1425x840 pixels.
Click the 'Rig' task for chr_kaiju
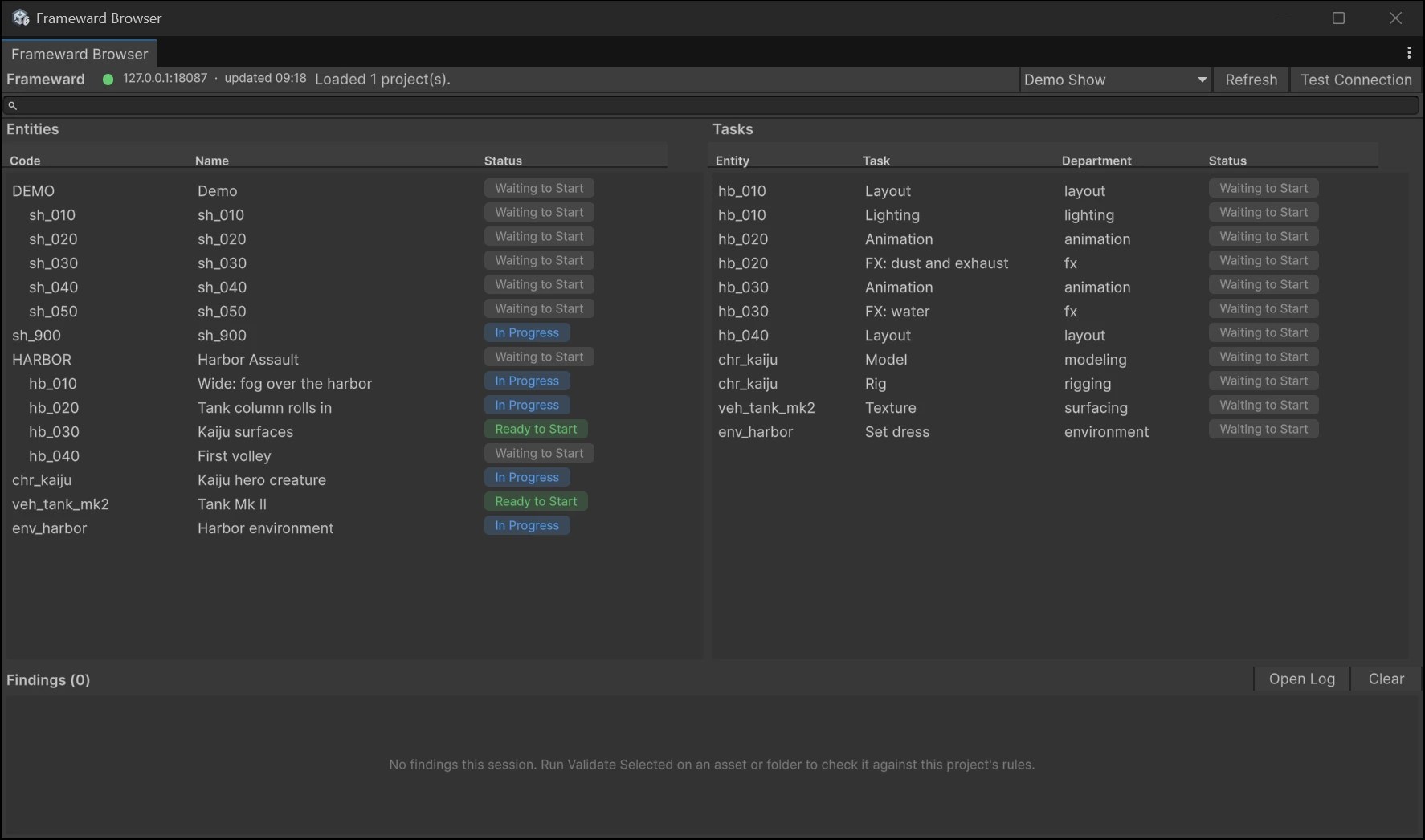pyautogui.click(x=876, y=383)
